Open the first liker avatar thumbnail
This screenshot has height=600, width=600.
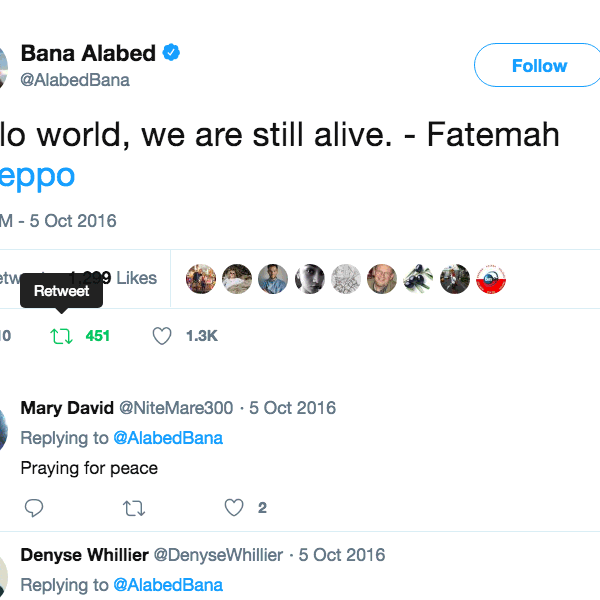click(x=201, y=279)
